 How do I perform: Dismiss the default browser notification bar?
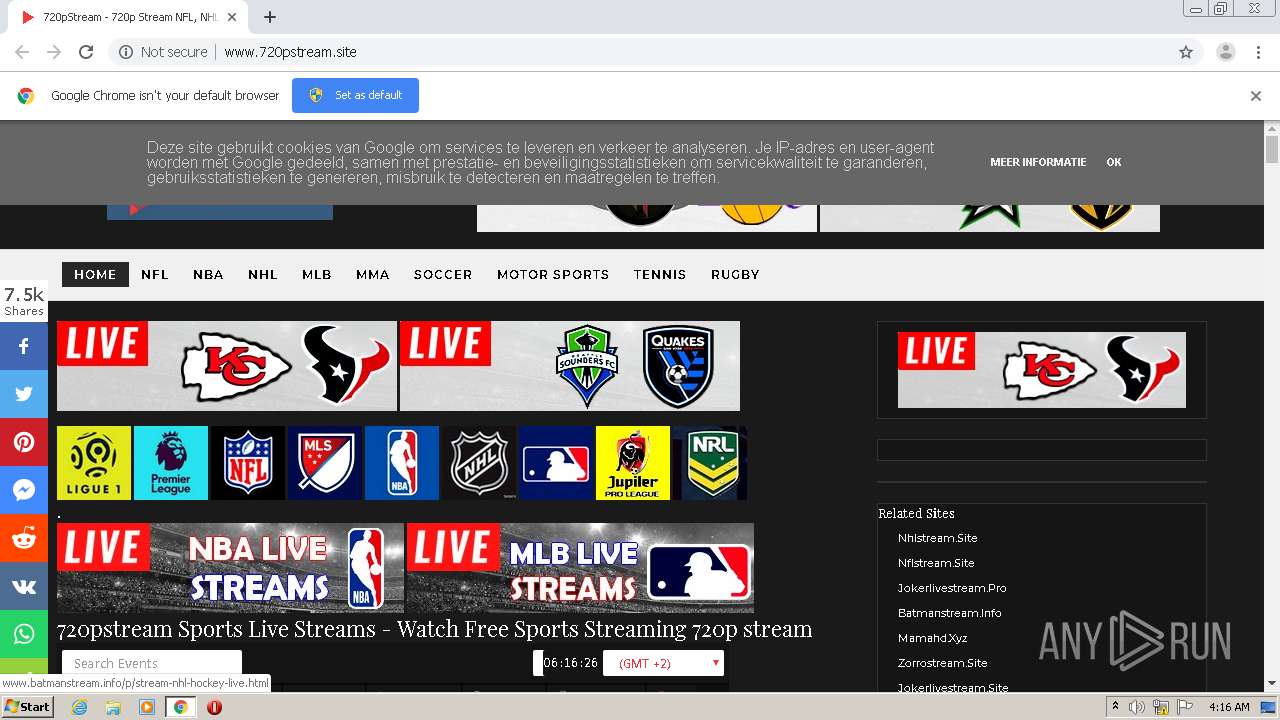pos(1256,96)
